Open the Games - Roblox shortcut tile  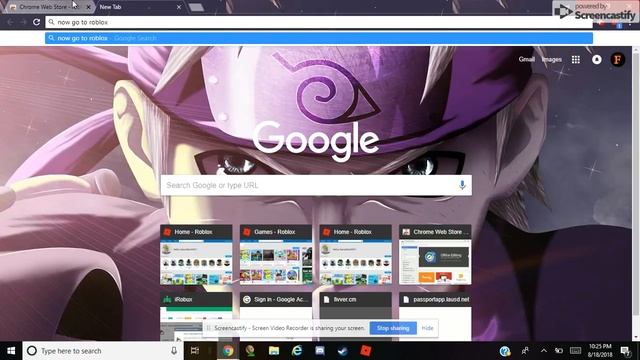[276, 254]
